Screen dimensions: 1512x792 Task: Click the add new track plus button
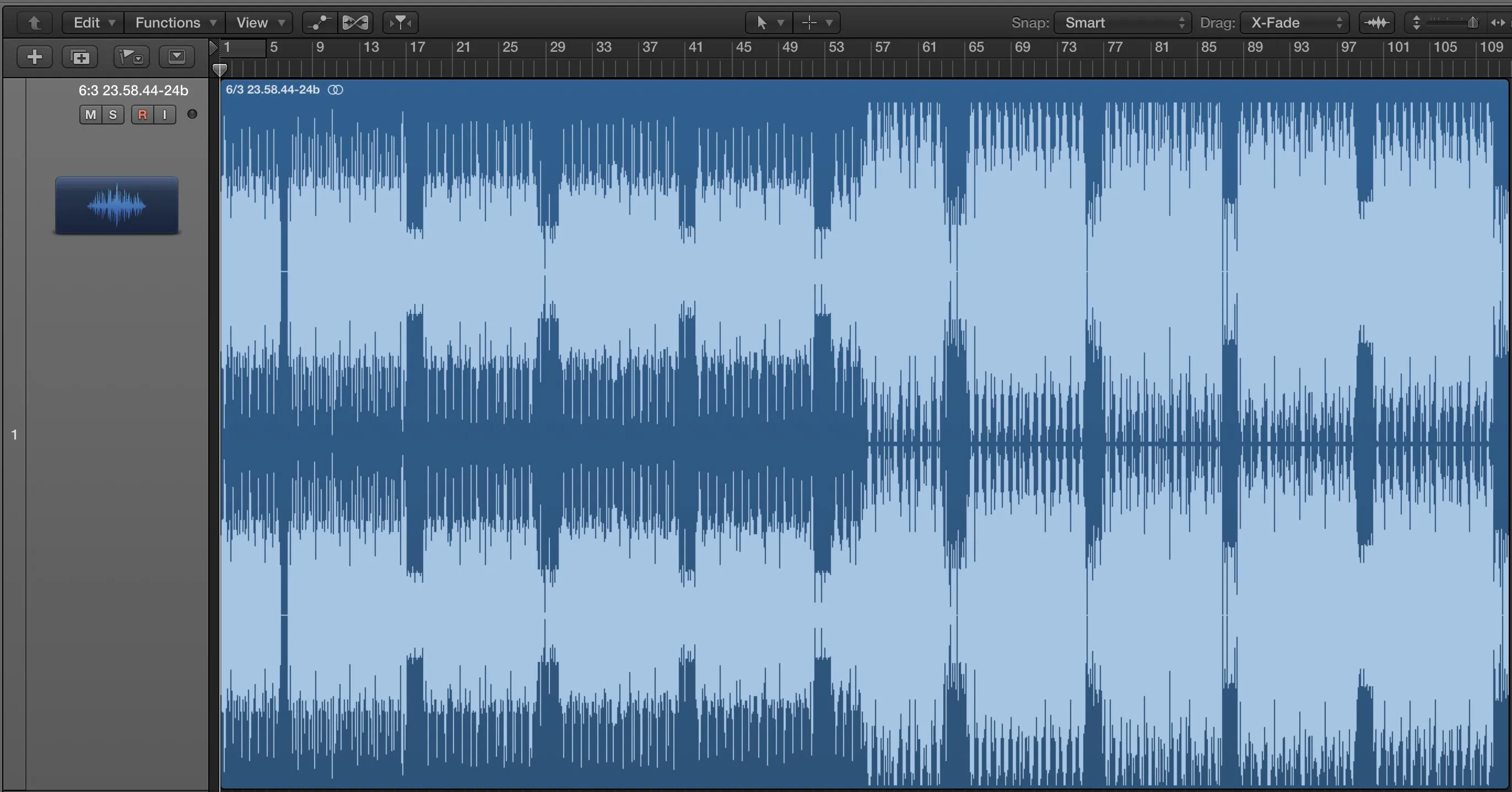(35, 57)
